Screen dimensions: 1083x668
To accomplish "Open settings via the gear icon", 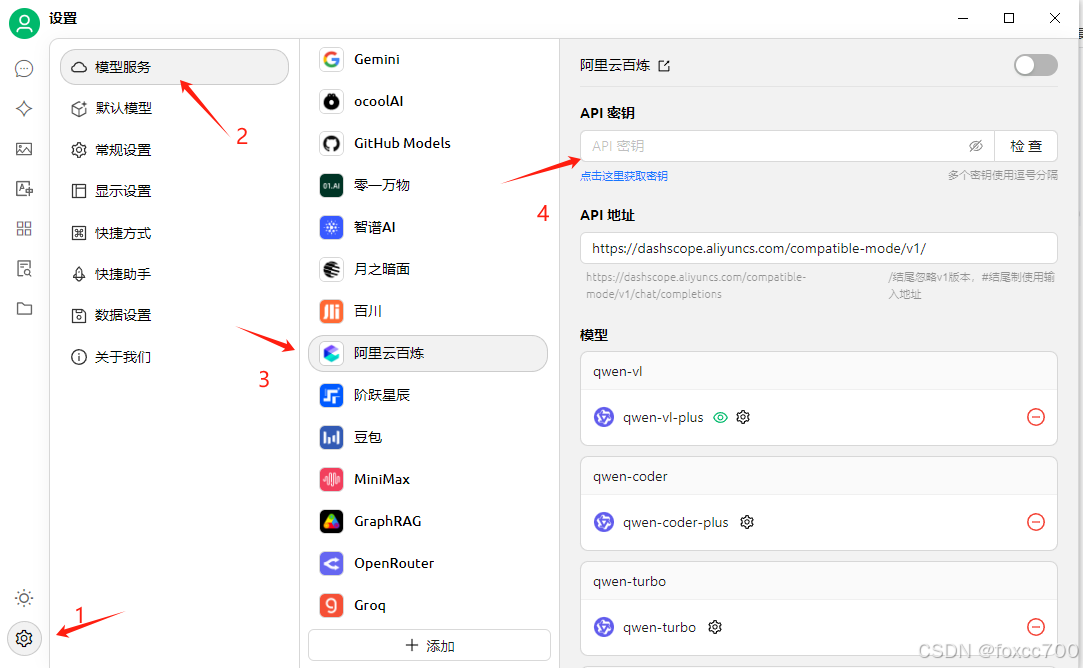I will pyautogui.click(x=24, y=638).
